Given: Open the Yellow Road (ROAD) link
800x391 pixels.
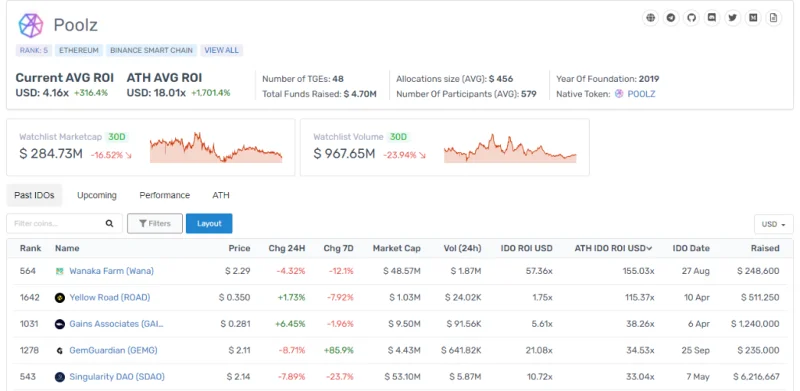Looking at the screenshot, I should [110, 298].
